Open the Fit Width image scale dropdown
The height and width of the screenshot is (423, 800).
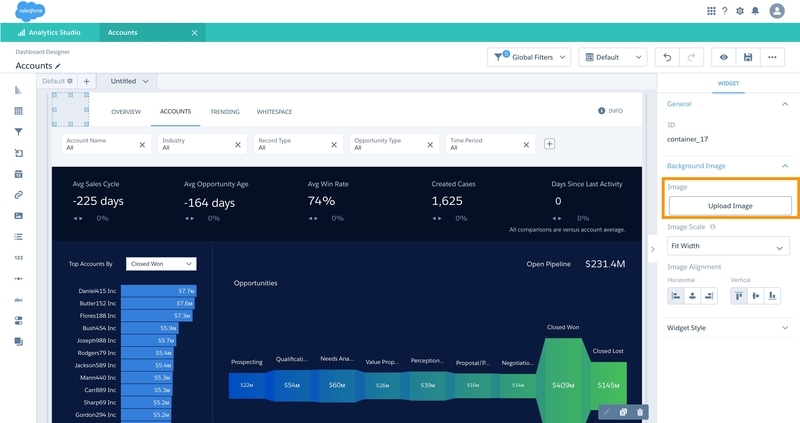(x=728, y=246)
